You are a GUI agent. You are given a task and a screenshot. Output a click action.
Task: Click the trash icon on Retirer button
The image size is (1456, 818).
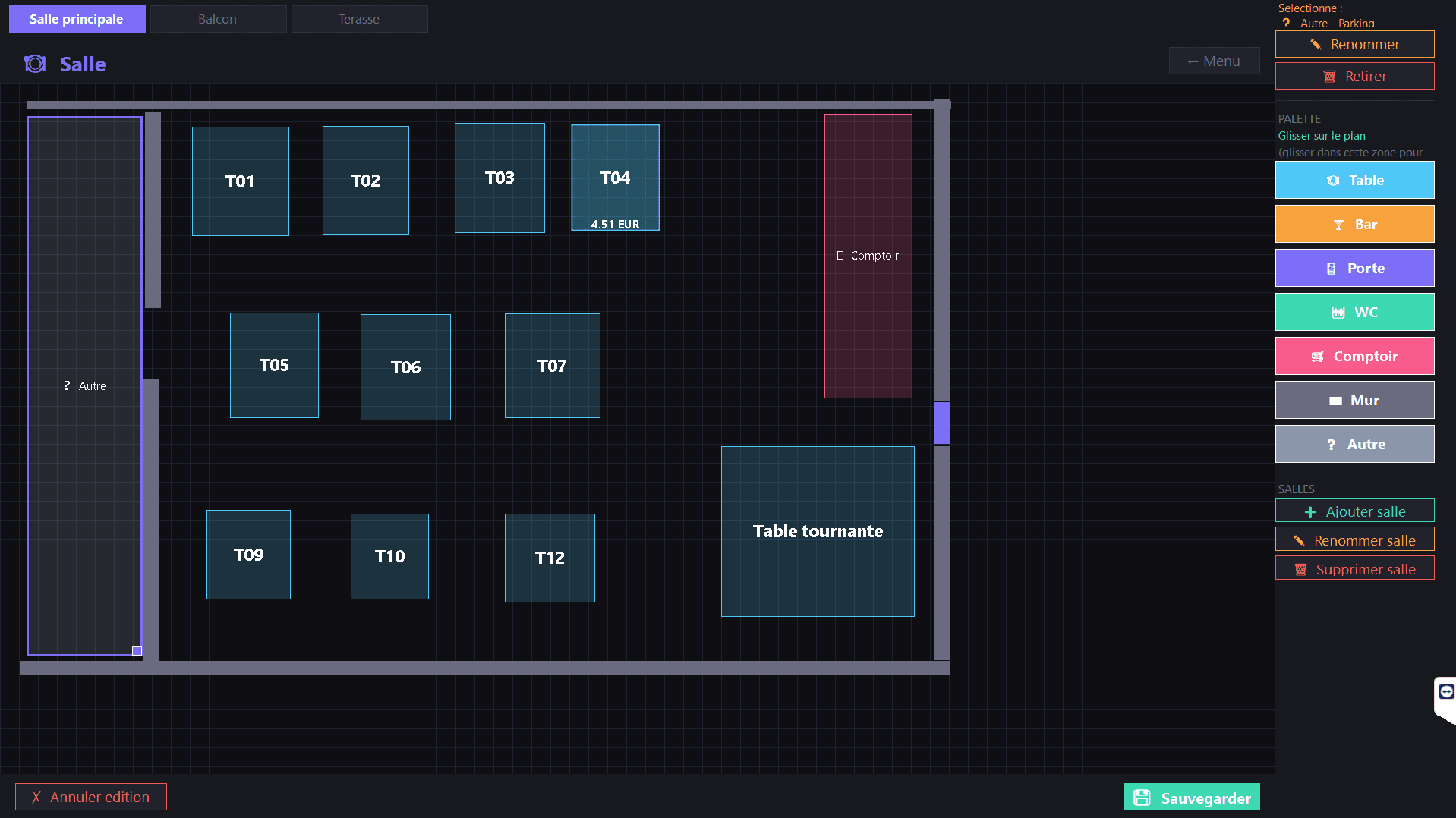1329,77
